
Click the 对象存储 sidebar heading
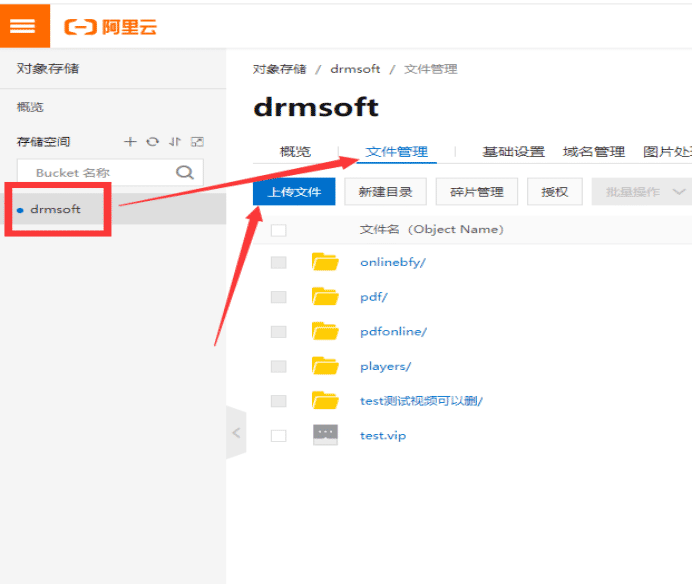48,68
